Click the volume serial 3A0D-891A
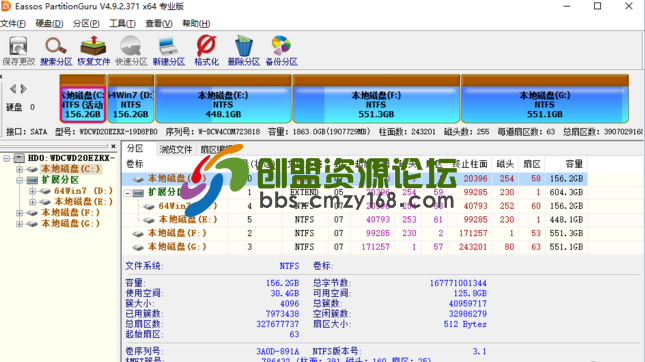The image size is (645, 362). tap(278, 351)
